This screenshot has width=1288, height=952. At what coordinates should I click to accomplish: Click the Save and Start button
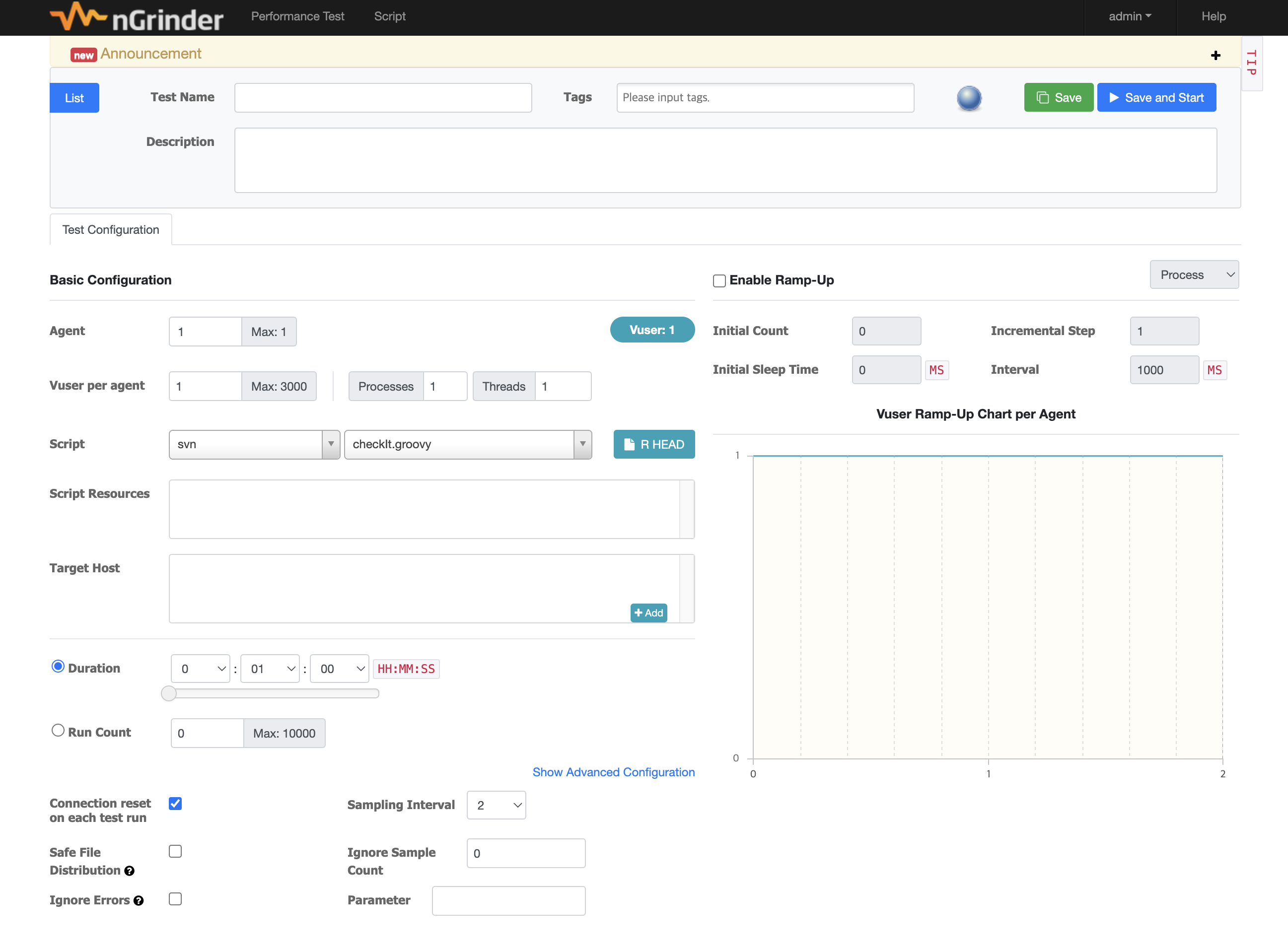click(x=1156, y=97)
